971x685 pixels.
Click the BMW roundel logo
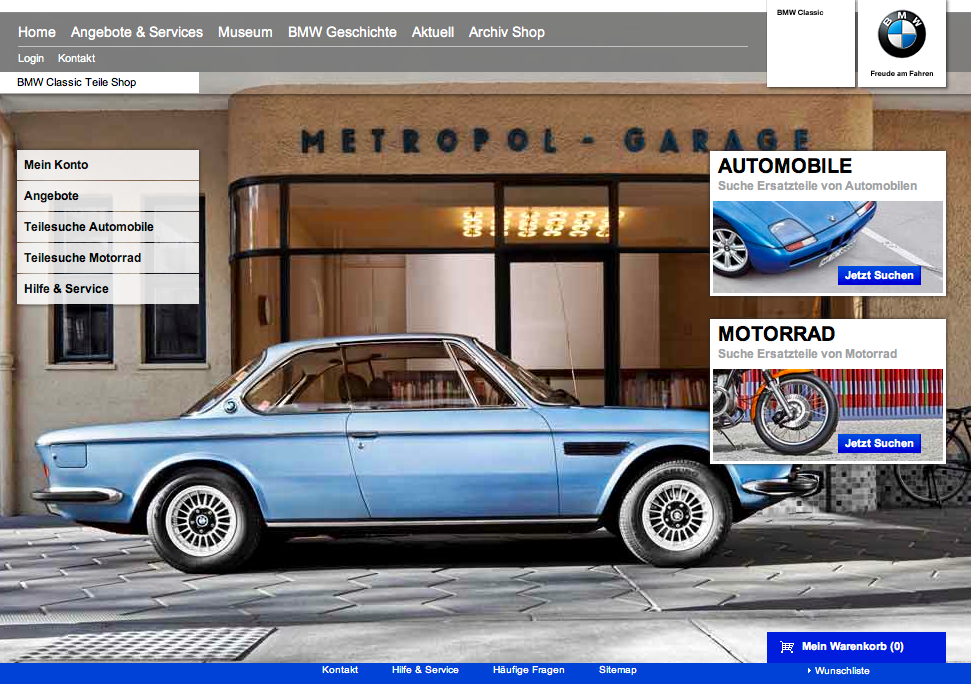(x=902, y=36)
